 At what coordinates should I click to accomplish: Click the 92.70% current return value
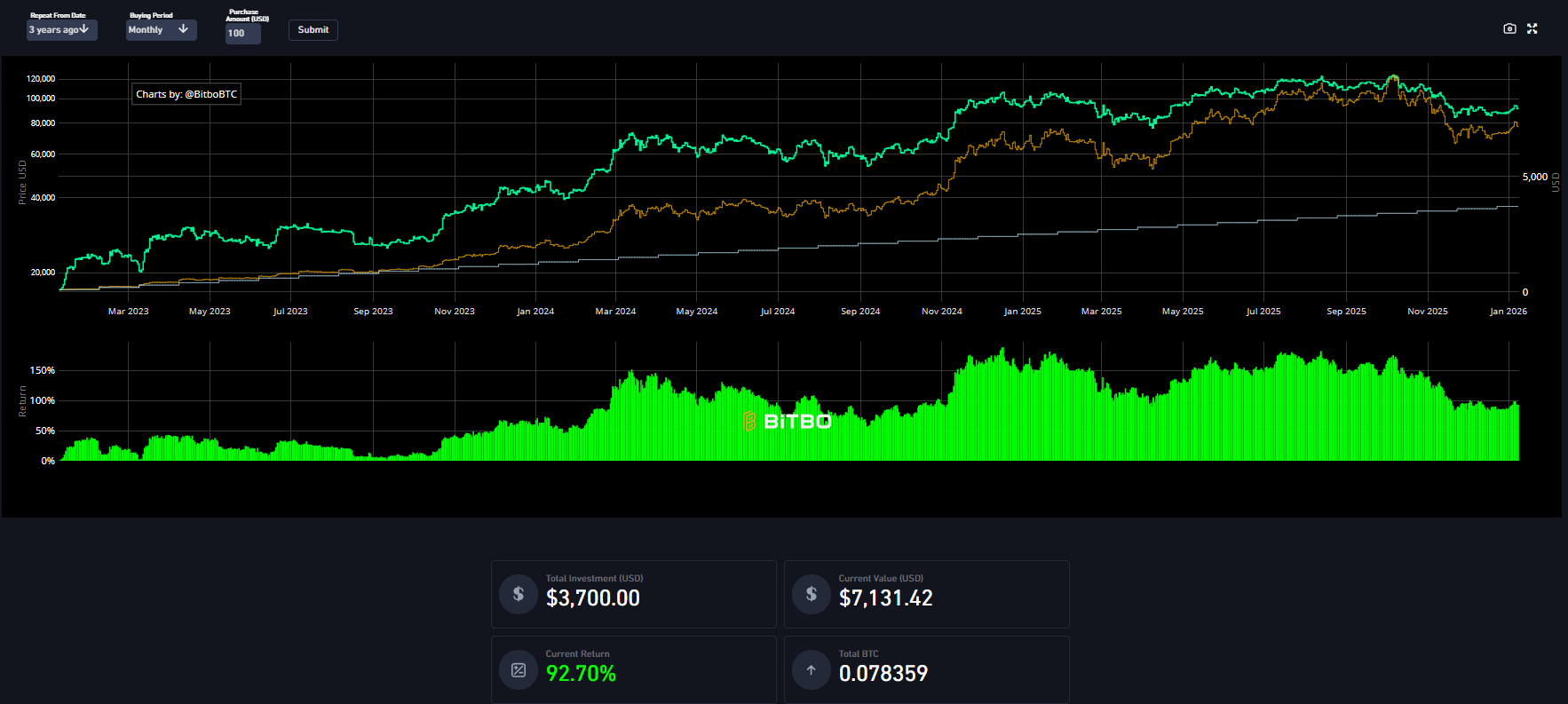pos(581,674)
